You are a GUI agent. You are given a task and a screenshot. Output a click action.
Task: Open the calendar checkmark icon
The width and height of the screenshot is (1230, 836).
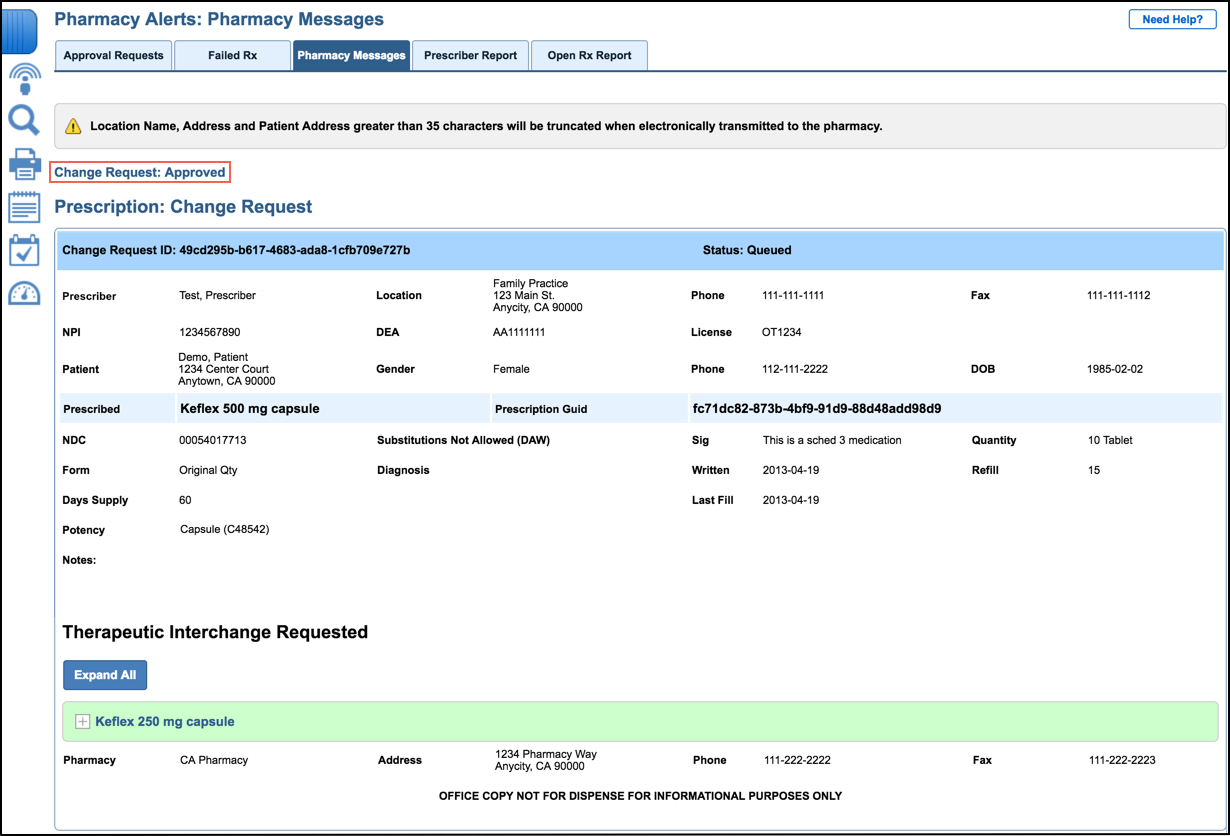[x=24, y=250]
